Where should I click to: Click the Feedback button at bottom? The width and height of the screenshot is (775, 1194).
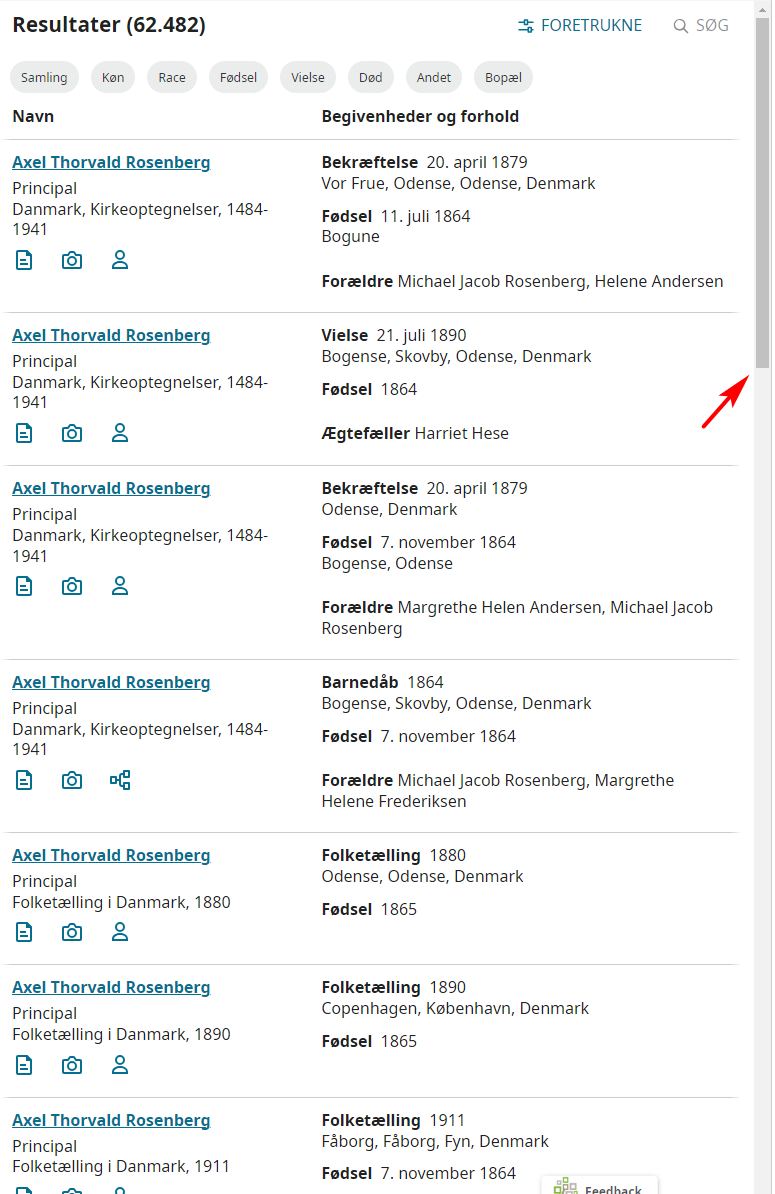coord(600,1186)
